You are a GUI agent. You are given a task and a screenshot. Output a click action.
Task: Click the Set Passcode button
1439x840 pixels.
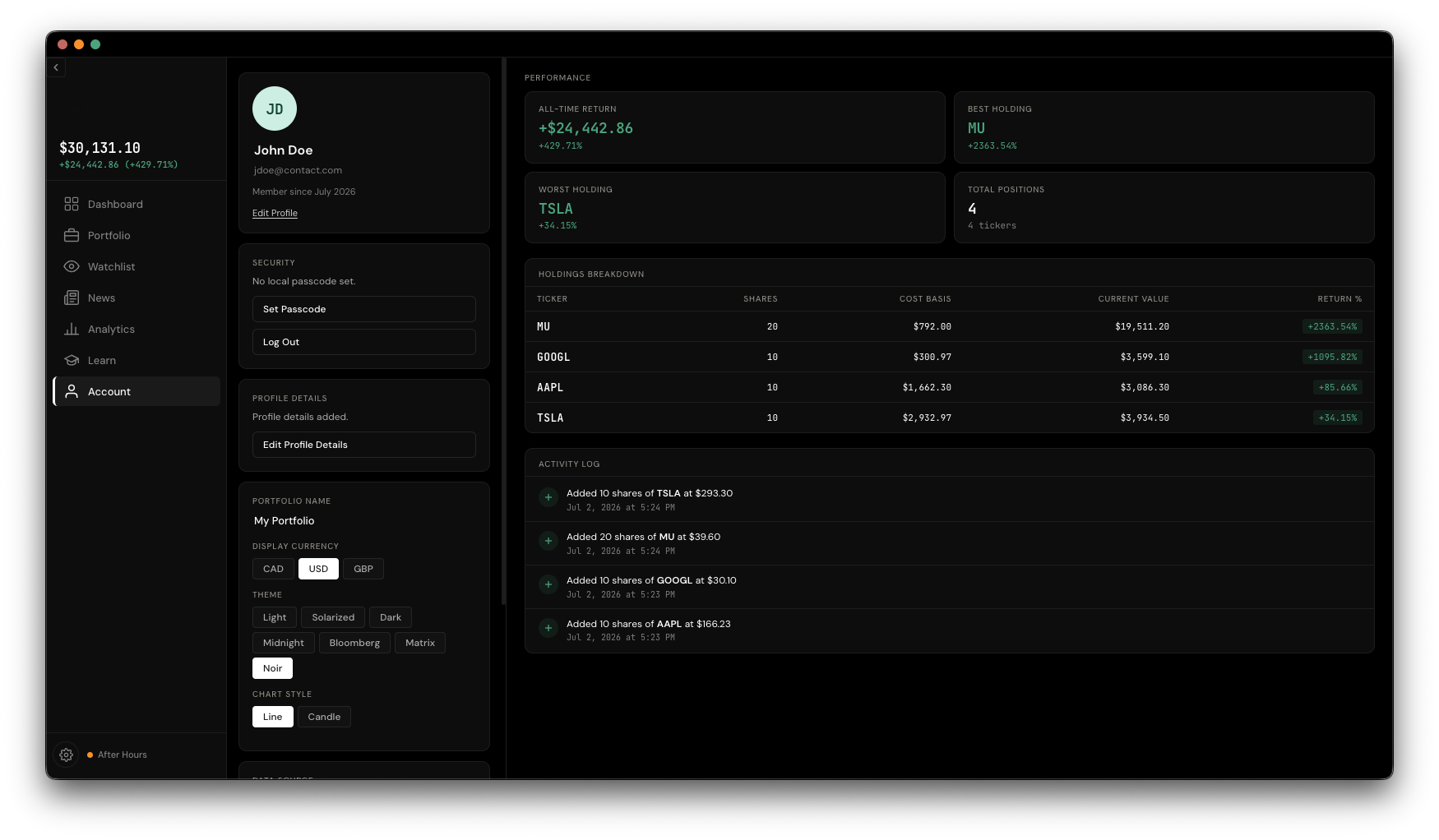coord(364,309)
